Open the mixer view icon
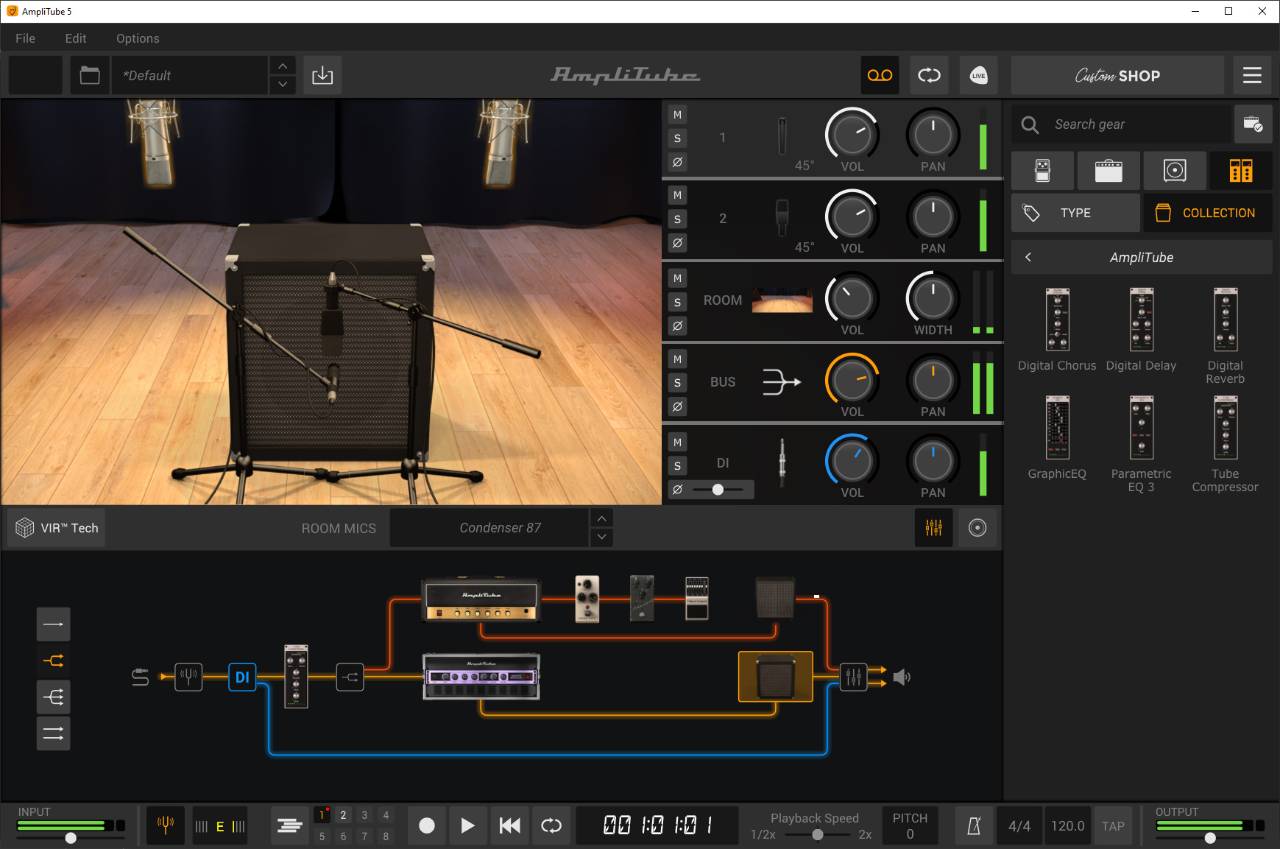The image size is (1280, 849). pos(934,528)
